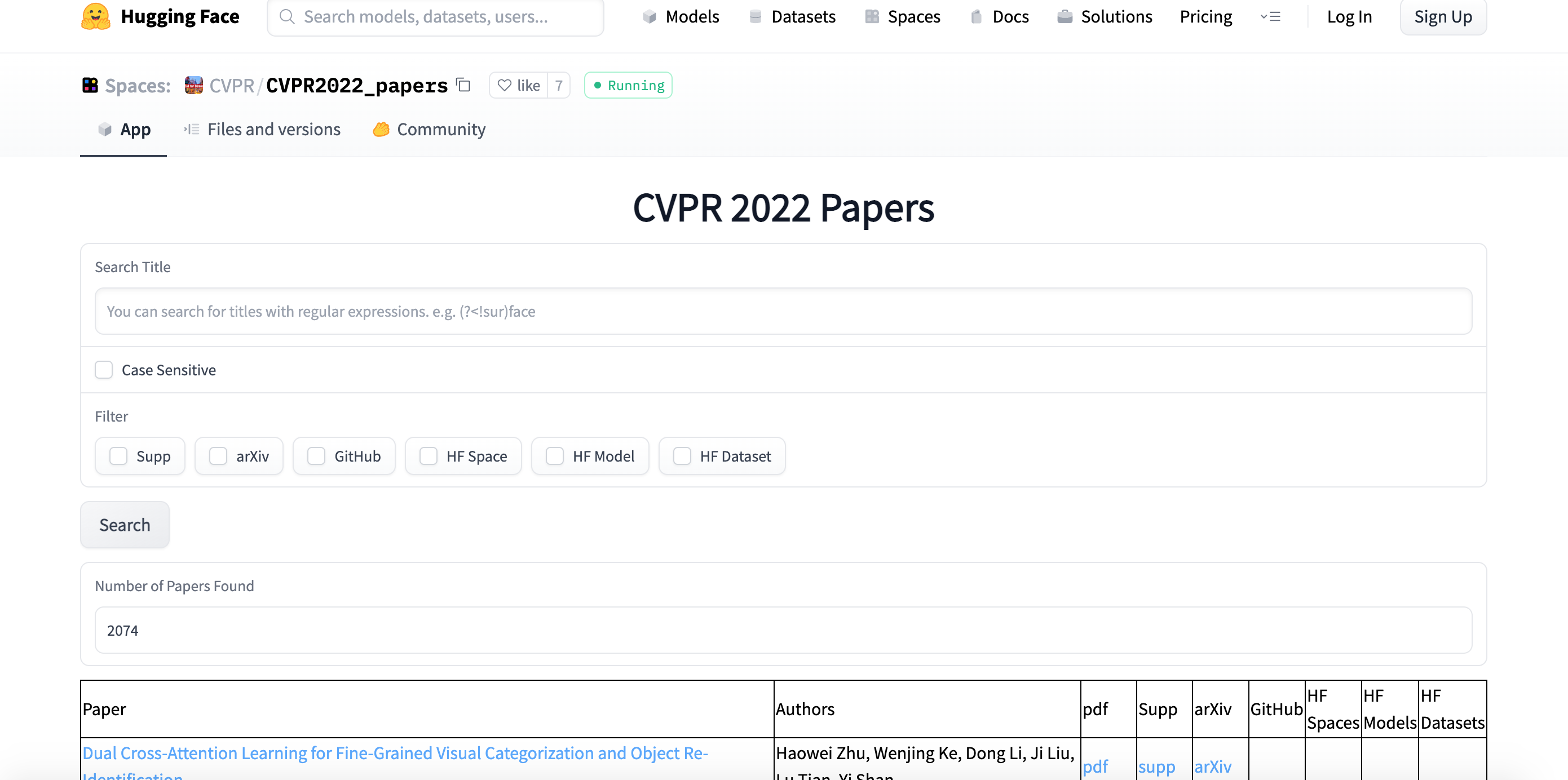Click the Running status badge
1568x780 pixels.
[x=628, y=85]
